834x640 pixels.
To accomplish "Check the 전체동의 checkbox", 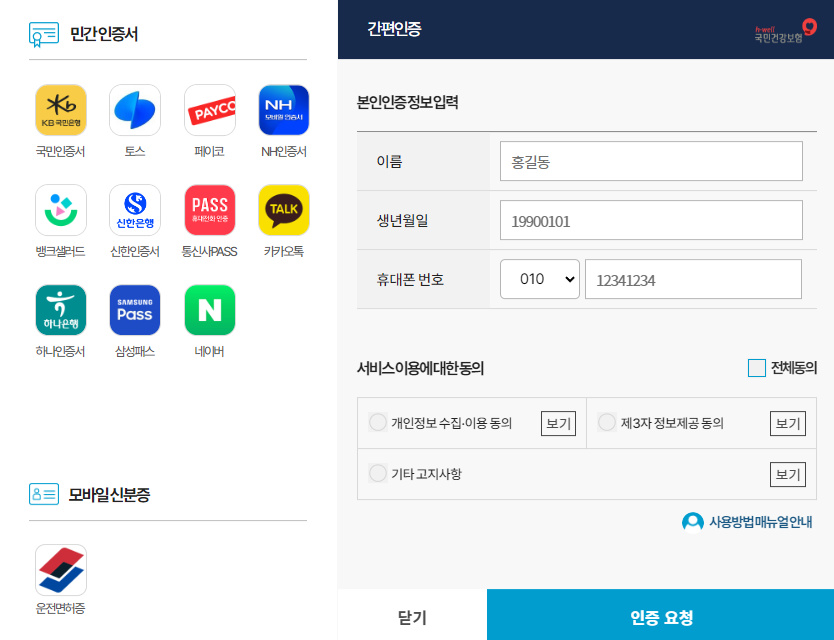I will tap(756, 368).
